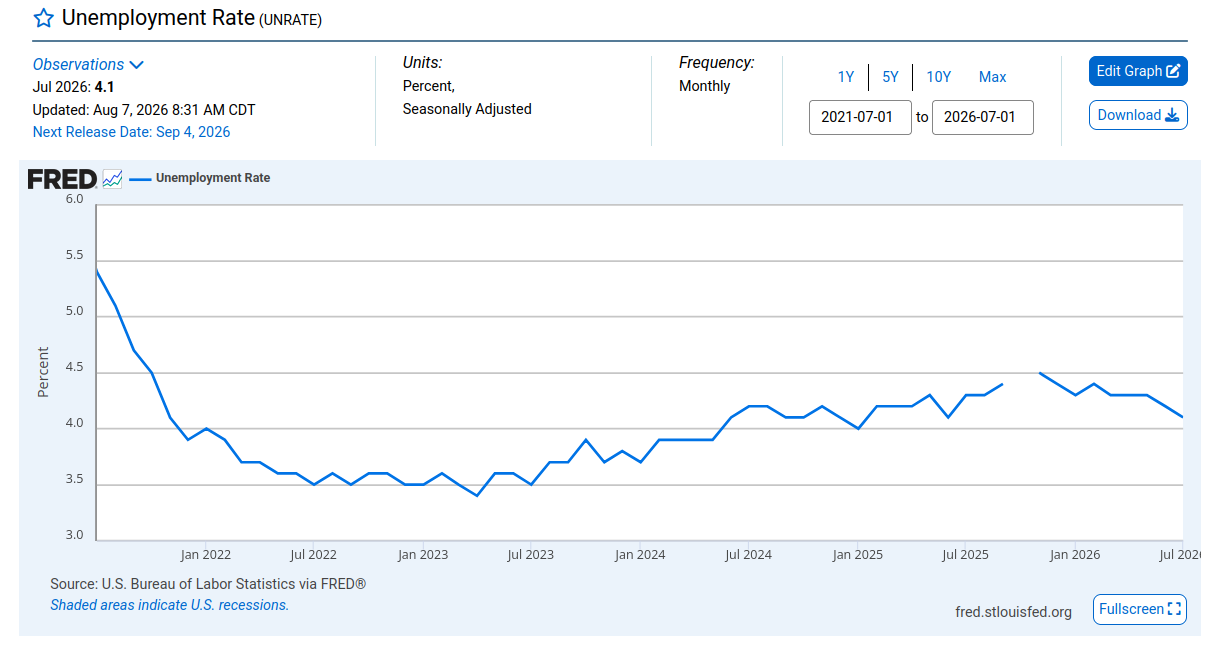
Task: Edit the start date field 2021-07-01
Action: (860, 117)
